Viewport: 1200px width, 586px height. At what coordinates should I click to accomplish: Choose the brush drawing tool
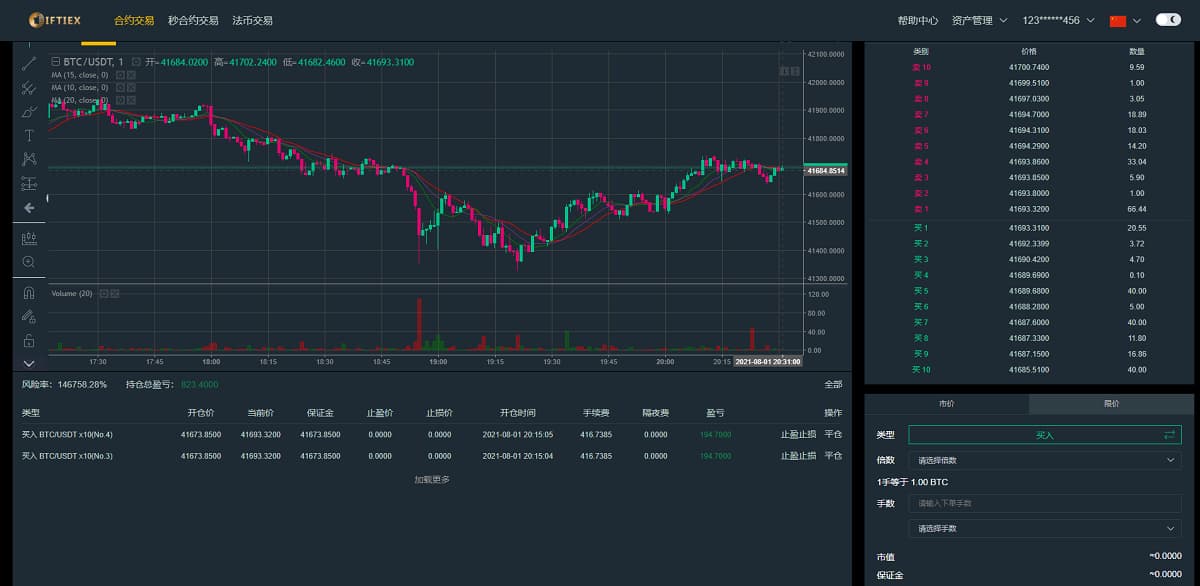pos(29,111)
